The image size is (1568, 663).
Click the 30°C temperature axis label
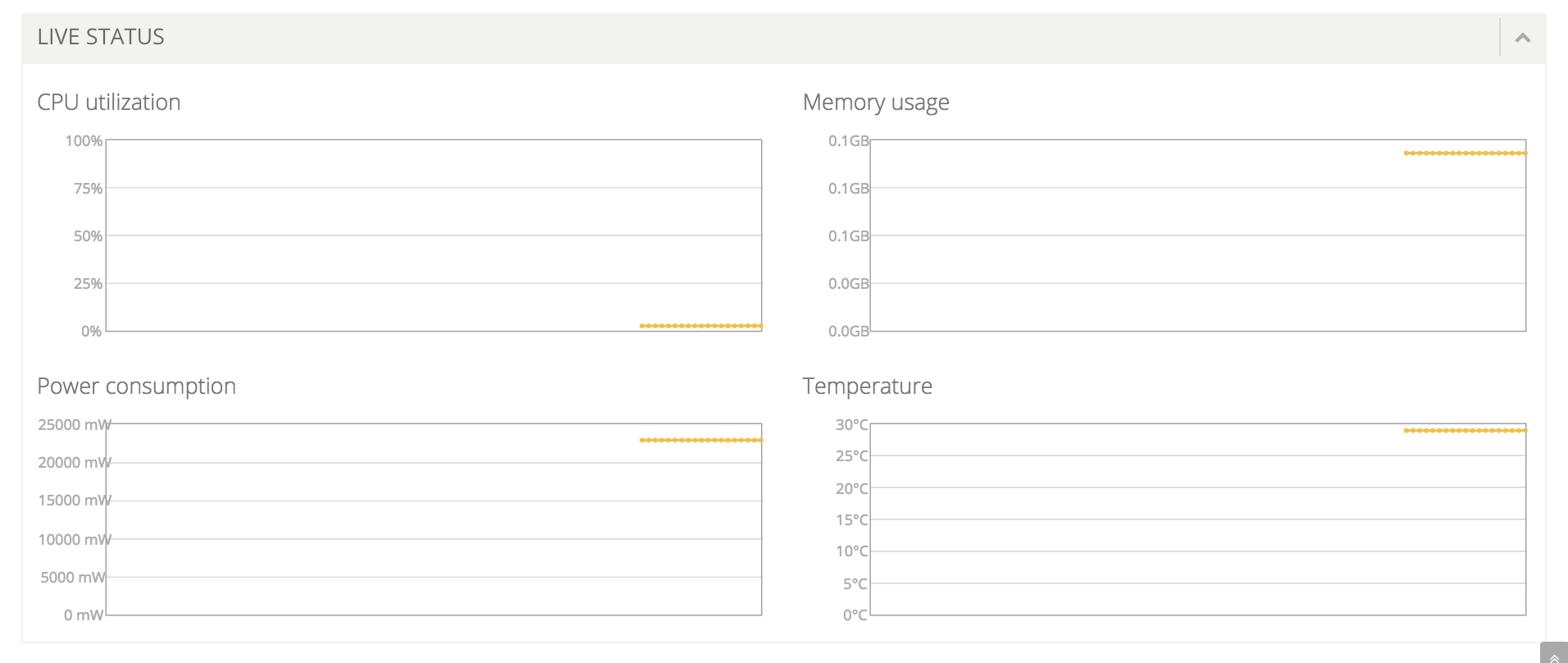pyautogui.click(x=852, y=425)
